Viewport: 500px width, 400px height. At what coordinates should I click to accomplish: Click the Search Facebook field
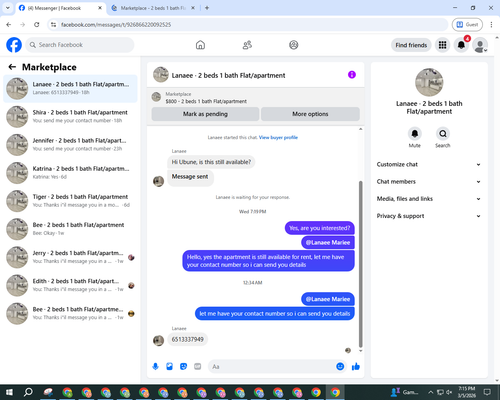80,45
